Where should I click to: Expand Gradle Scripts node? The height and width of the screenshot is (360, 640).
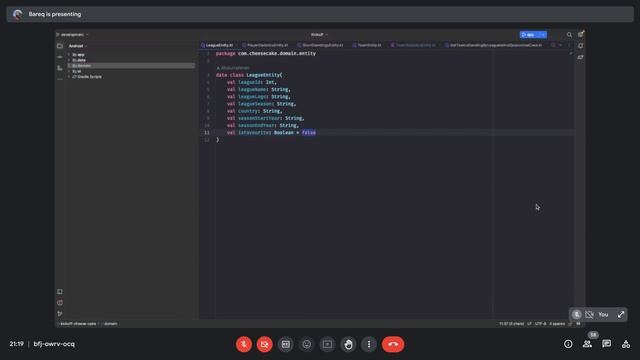coord(69,77)
